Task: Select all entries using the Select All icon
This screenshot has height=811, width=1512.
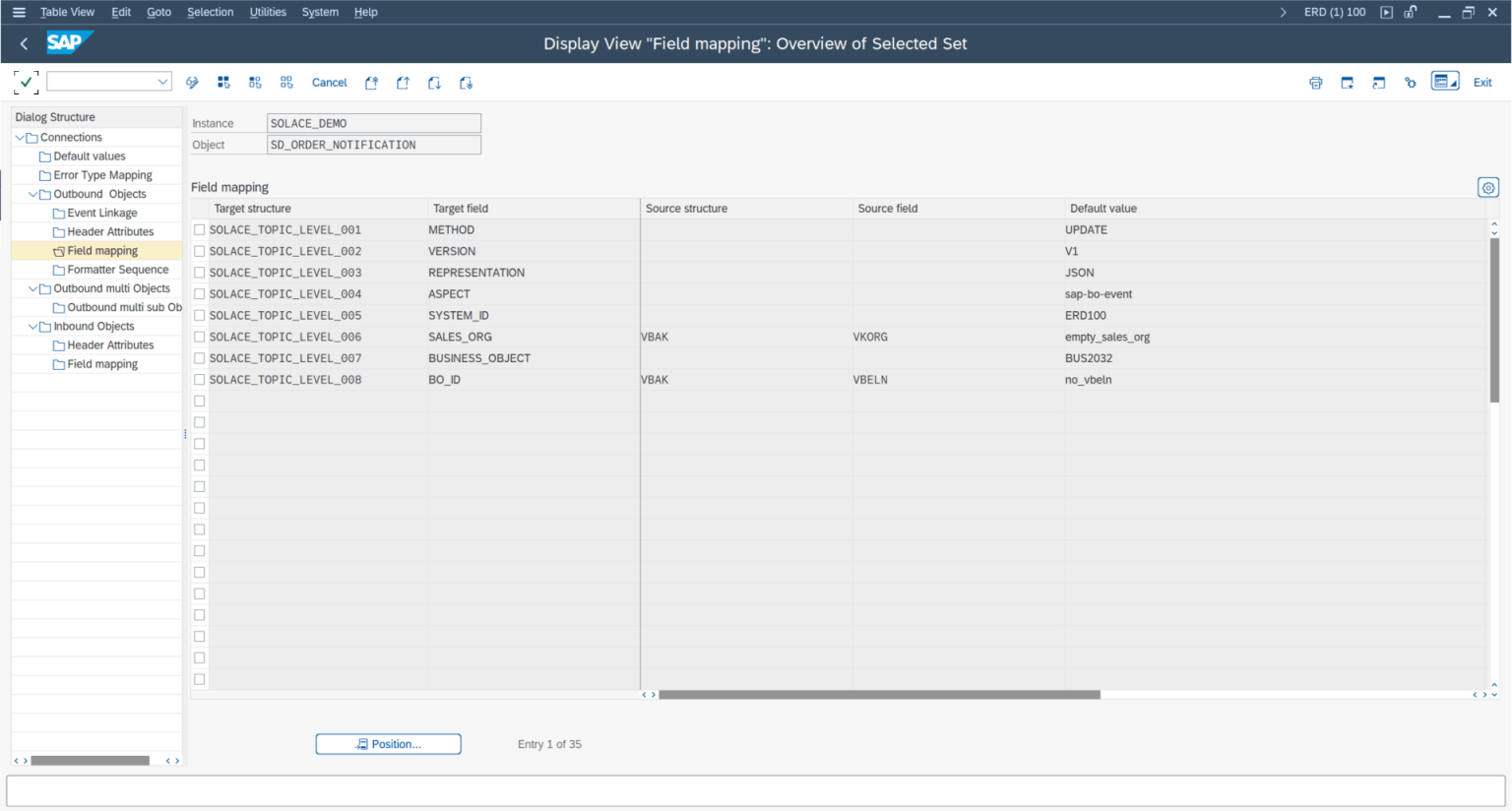Action: (223, 83)
